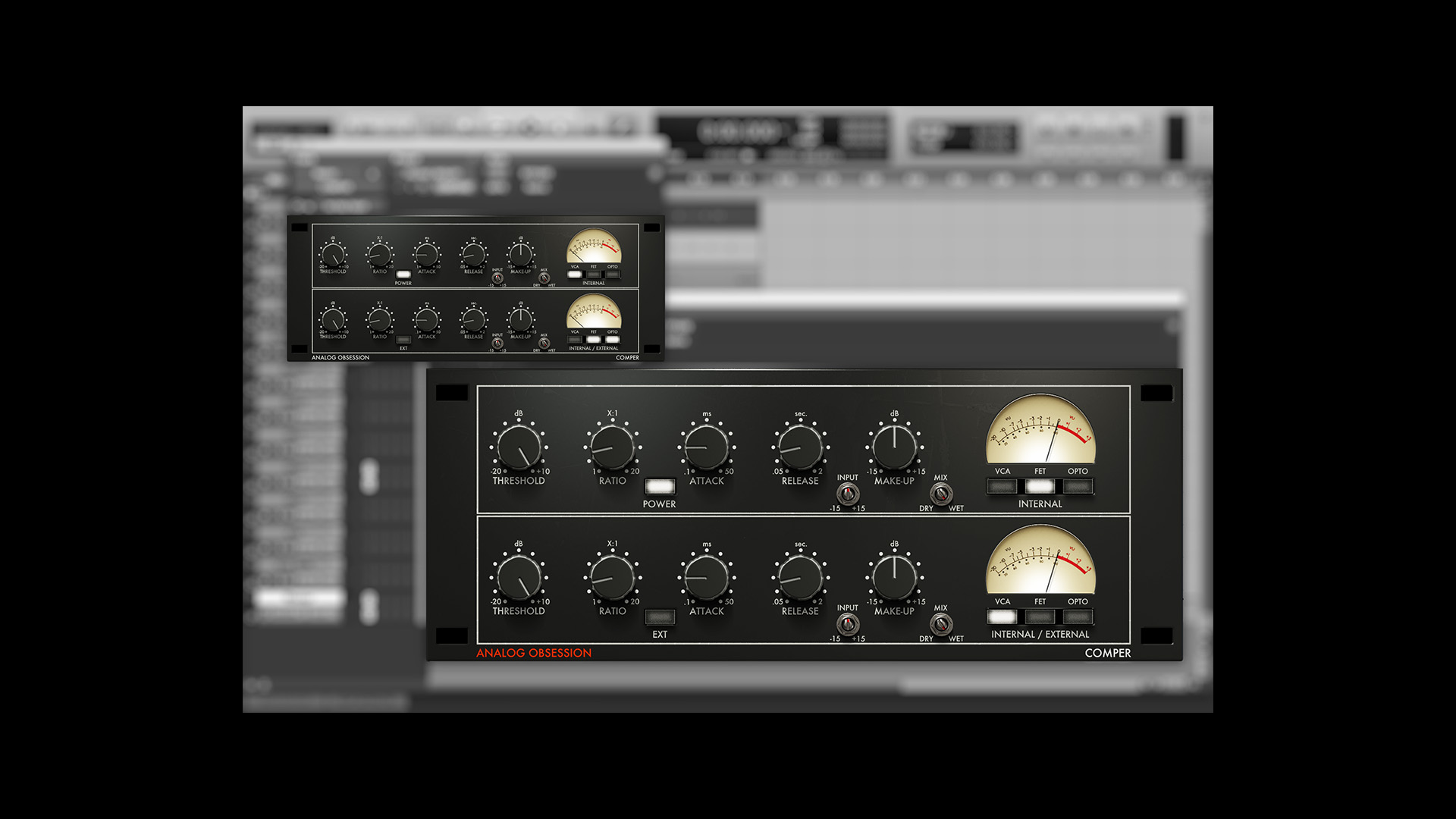The image size is (1456, 819).
Task: Click the VU meter on the bottom compressor
Action: click(x=1040, y=566)
